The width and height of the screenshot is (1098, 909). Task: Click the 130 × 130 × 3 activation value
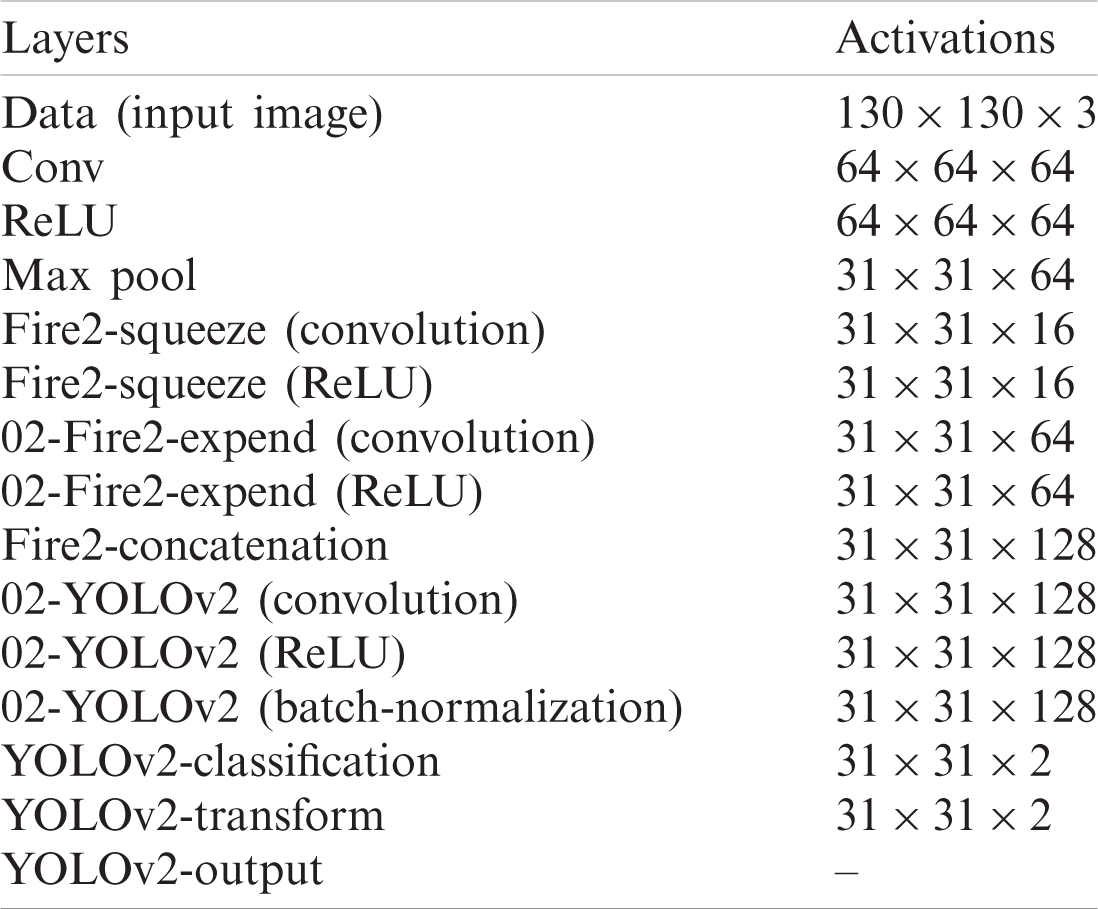pyautogui.click(x=956, y=115)
